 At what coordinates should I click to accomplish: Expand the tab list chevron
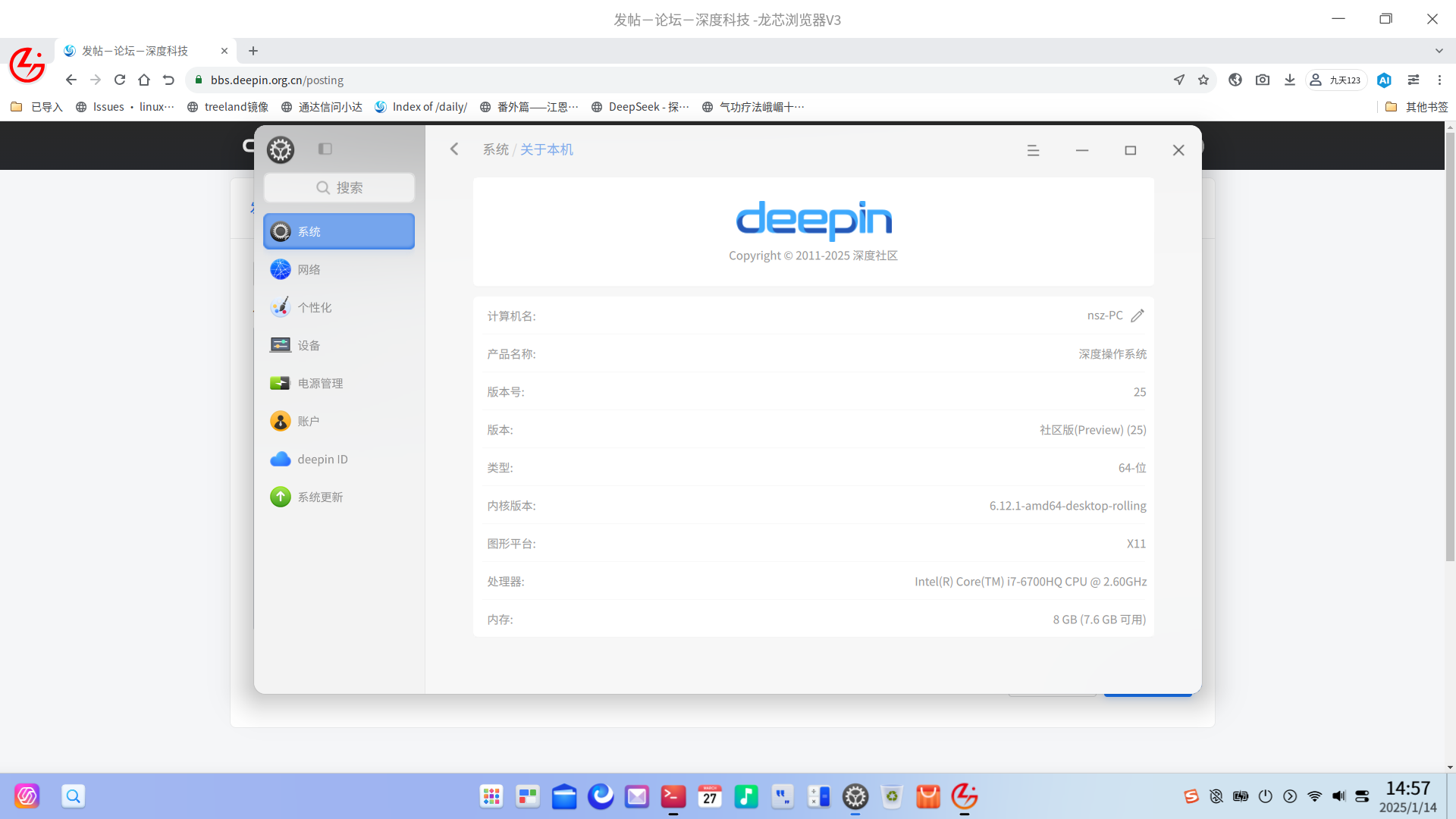coord(1439,51)
